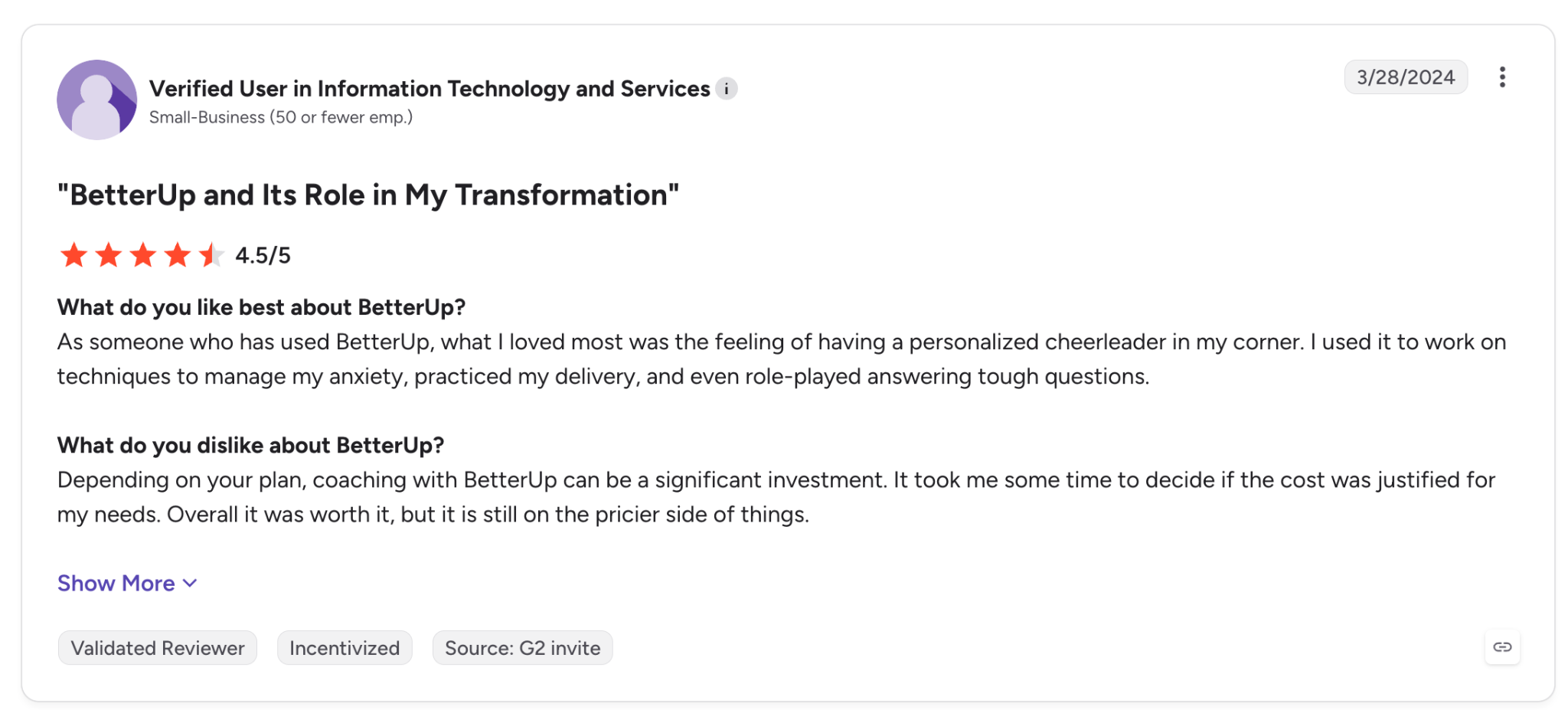Click the third rating star
This screenshot has height=710, width=1568.
[x=142, y=255]
